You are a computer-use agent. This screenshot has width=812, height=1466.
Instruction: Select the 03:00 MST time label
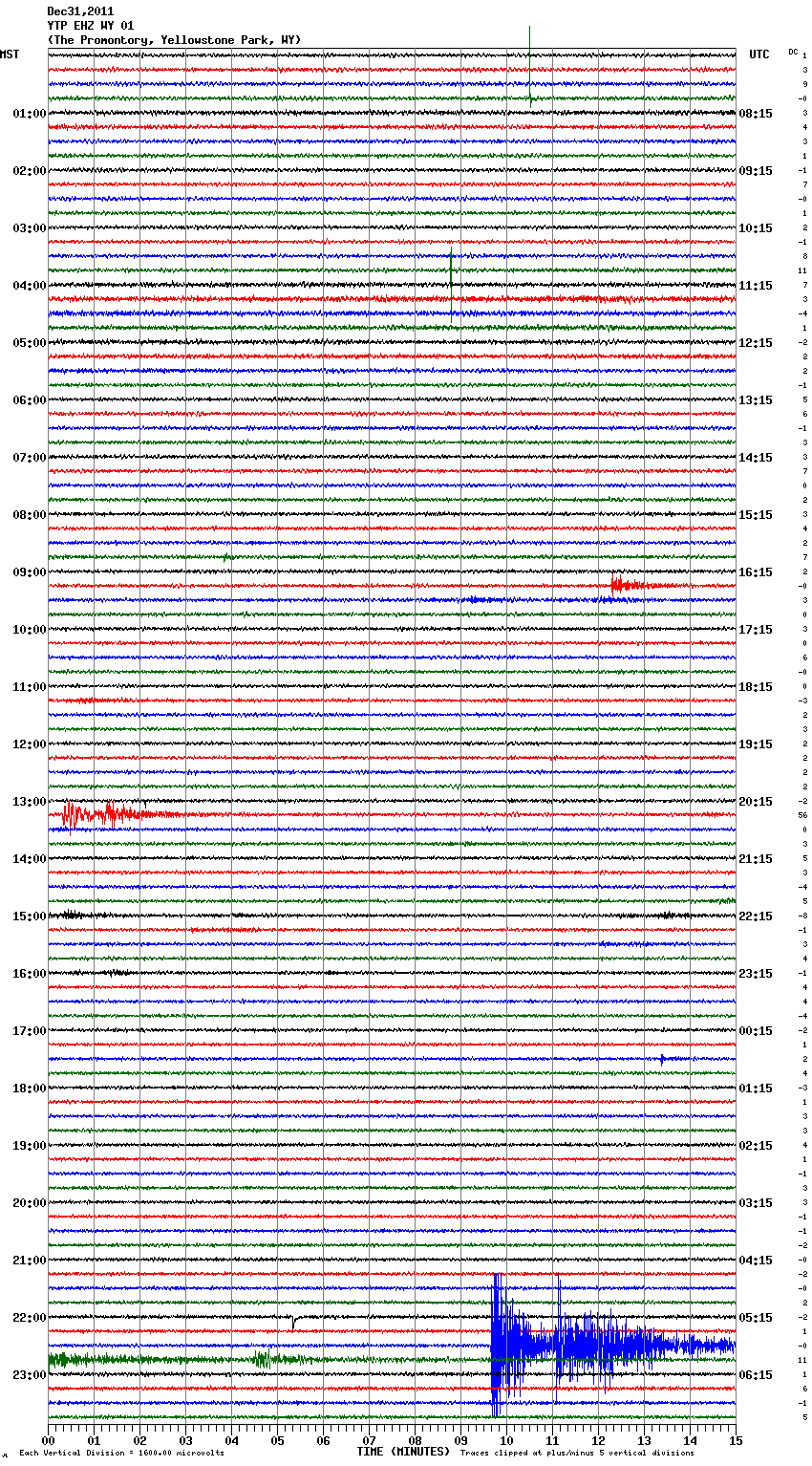pyautogui.click(x=30, y=228)
